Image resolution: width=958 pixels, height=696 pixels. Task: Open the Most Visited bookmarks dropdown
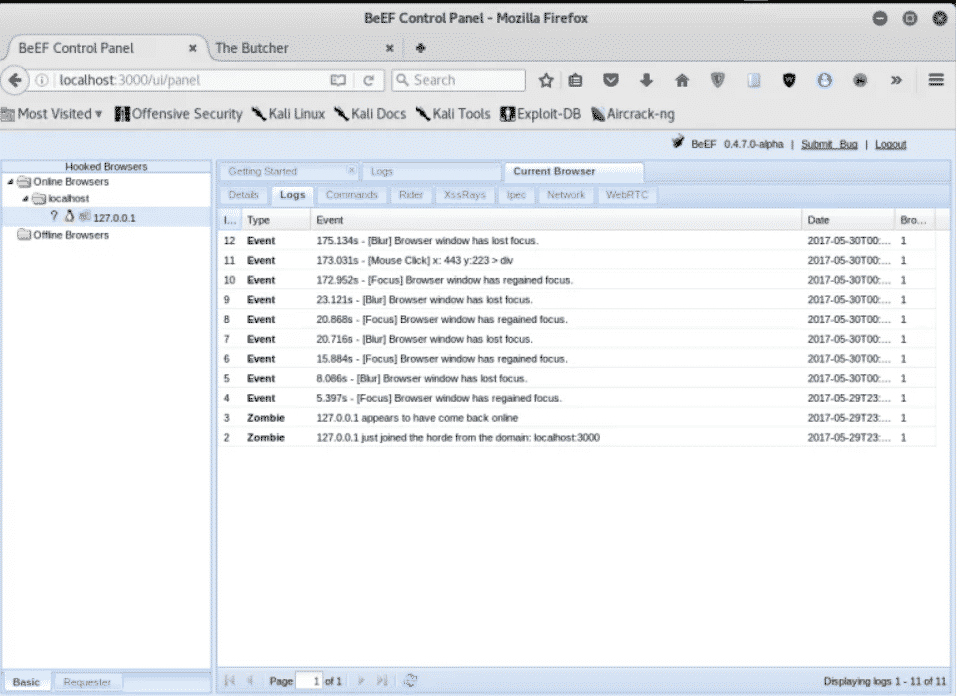tap(53, 114)
